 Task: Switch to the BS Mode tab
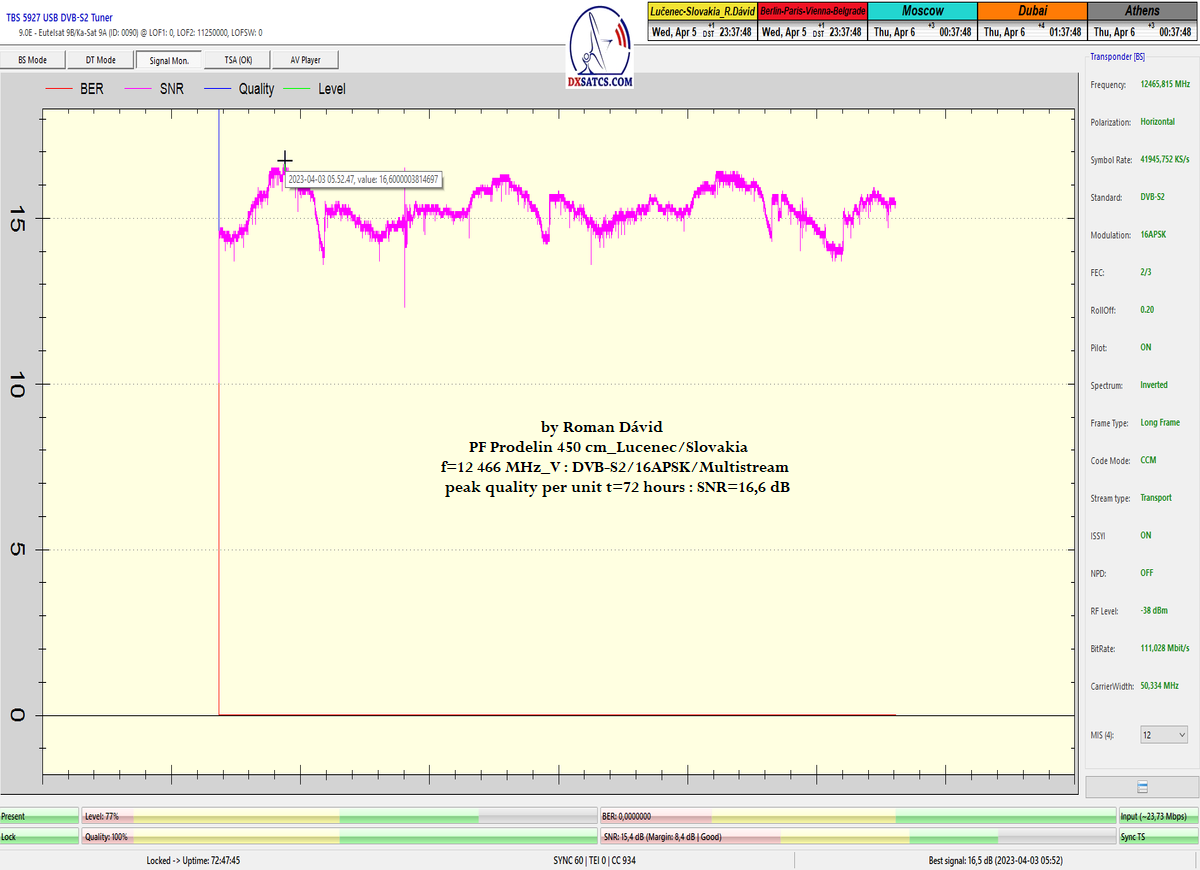[33, 60]
